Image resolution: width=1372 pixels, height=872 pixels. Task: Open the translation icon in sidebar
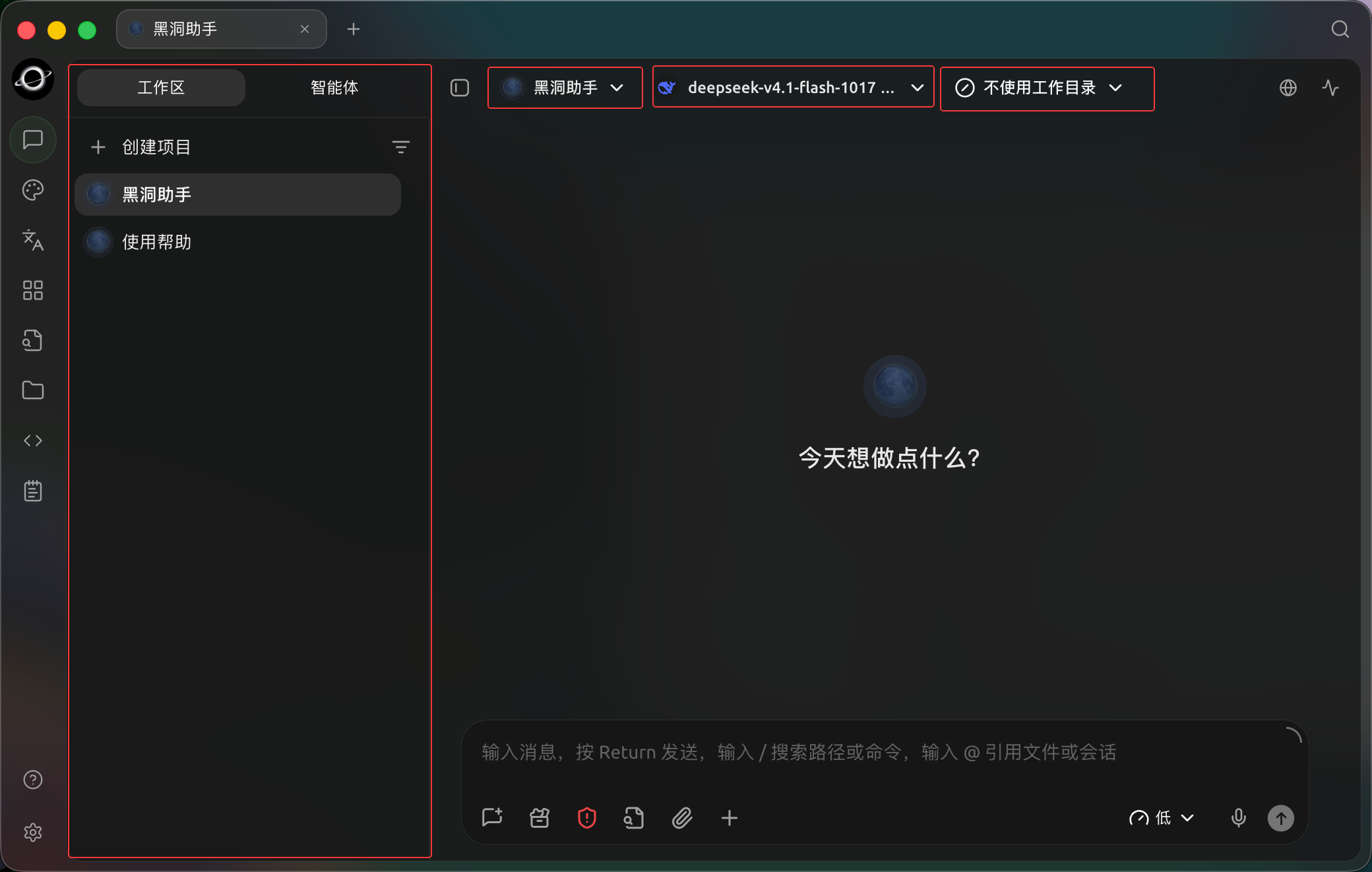(33, 240)
